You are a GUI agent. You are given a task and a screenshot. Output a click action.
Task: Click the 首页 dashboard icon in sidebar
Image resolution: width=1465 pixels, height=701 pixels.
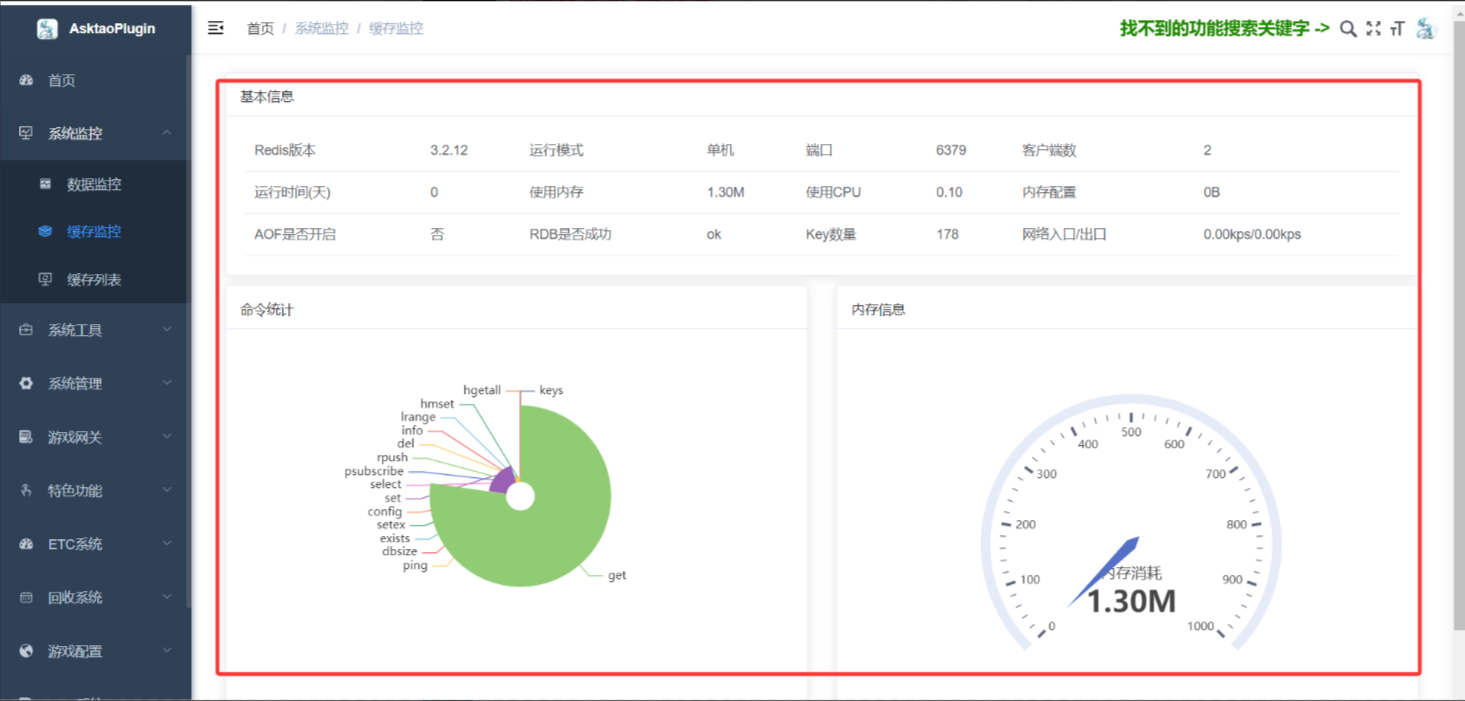click(x=27, y=80)
